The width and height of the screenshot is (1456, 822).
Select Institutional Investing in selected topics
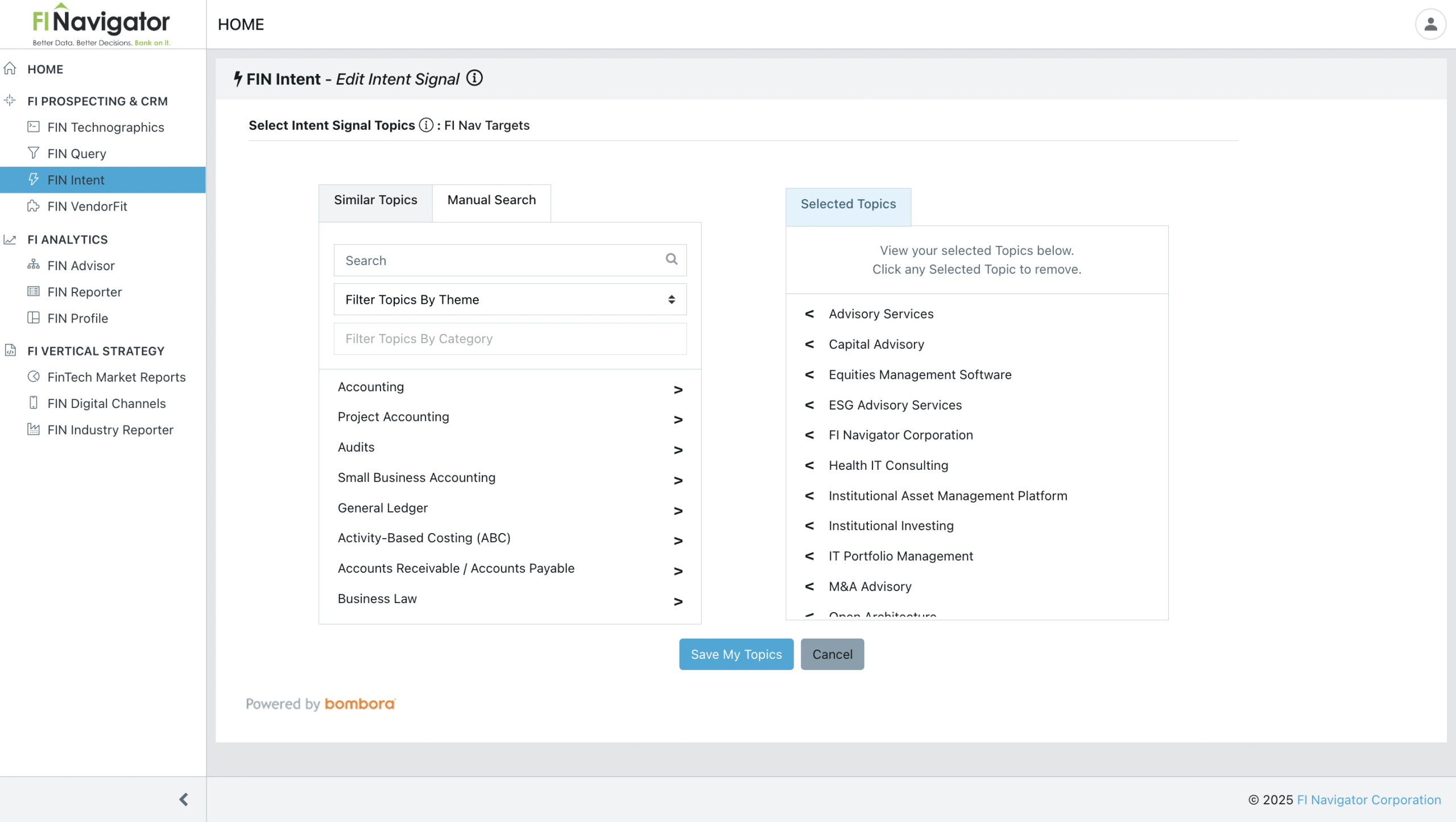pyautogui.click(x=891, y=526)
